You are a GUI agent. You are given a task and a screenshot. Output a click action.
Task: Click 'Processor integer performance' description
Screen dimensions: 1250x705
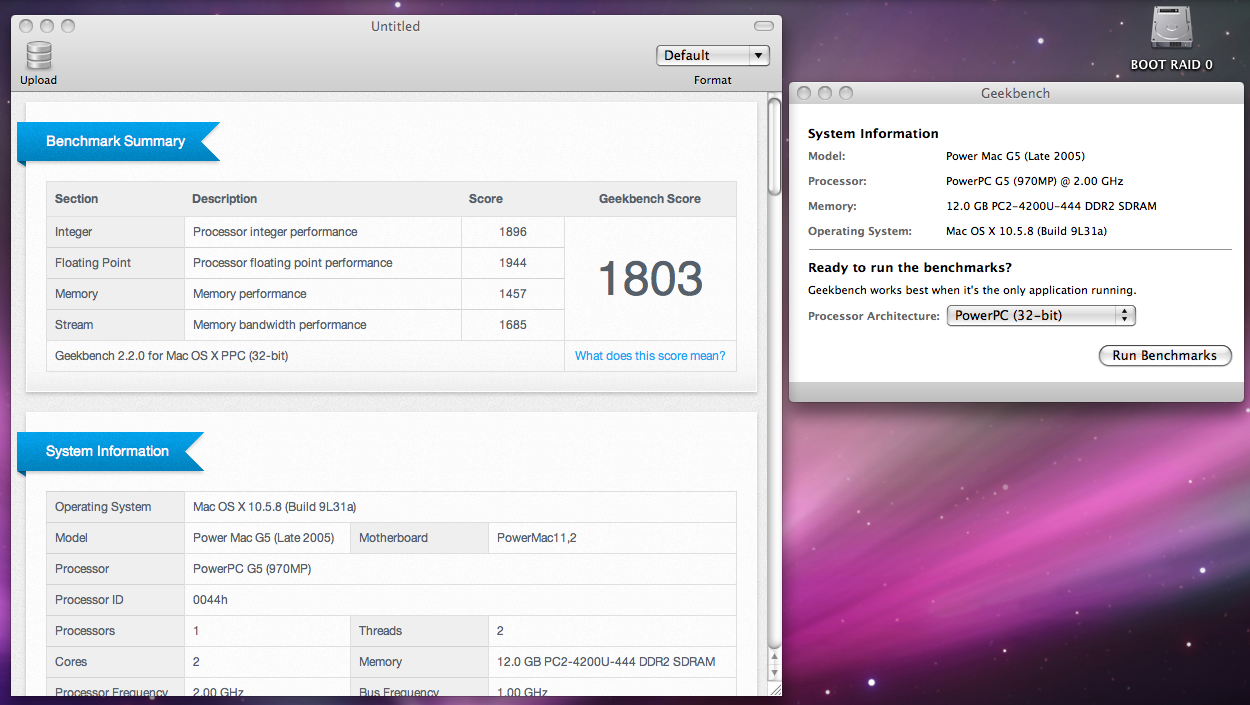pyautogui.click(x=275, y=232)
